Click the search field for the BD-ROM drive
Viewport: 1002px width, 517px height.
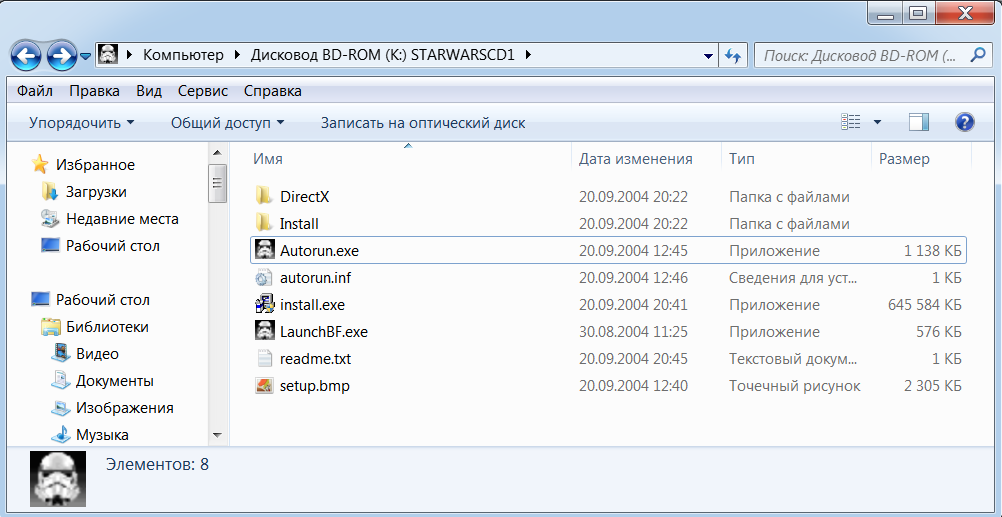click(860, 55)
